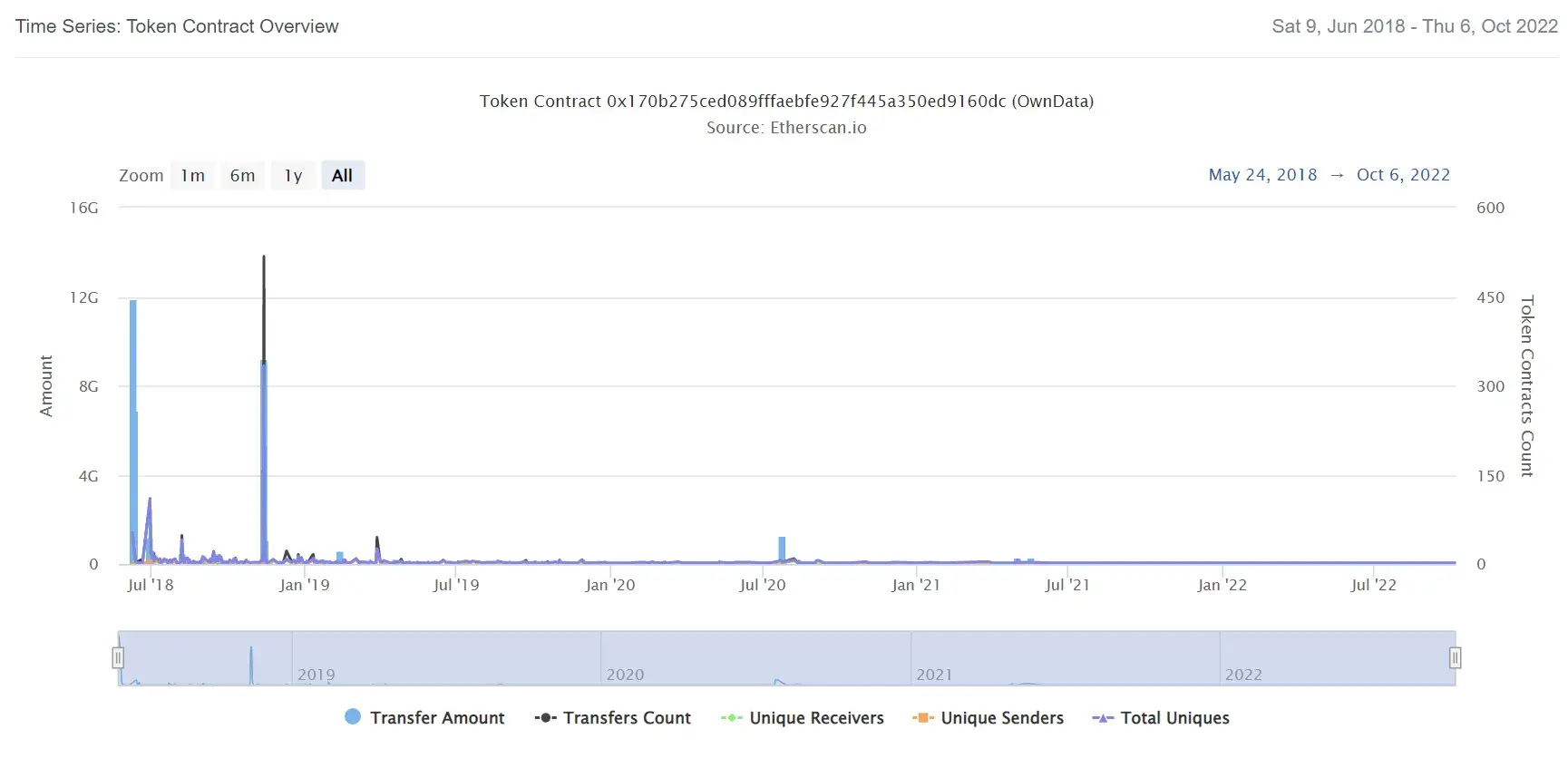Click the Amount axis title
The width and height of the screenshot is (1568, 768).
[x=46, y=386]
